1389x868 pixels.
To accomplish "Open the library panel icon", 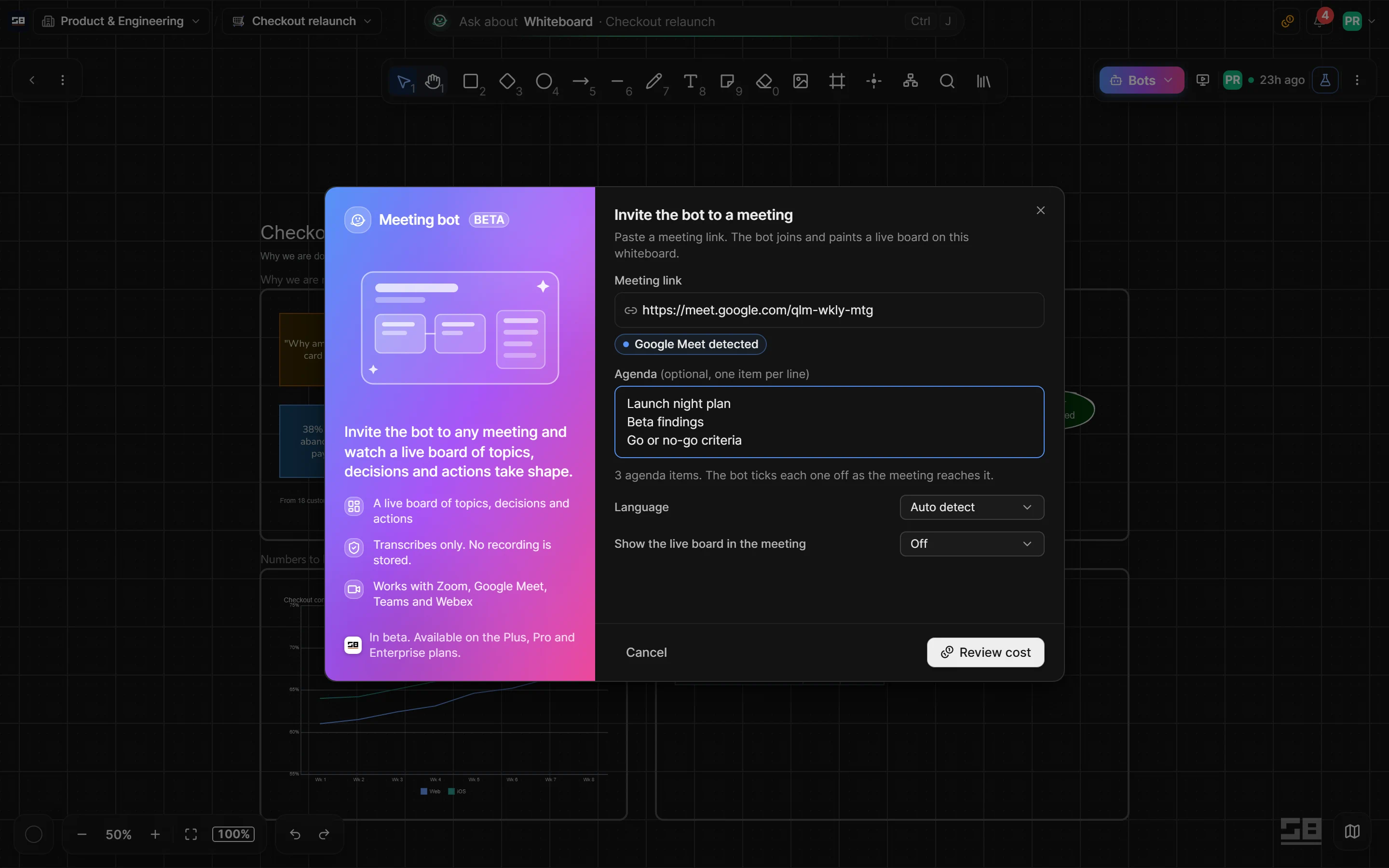I will pos(984,81).
